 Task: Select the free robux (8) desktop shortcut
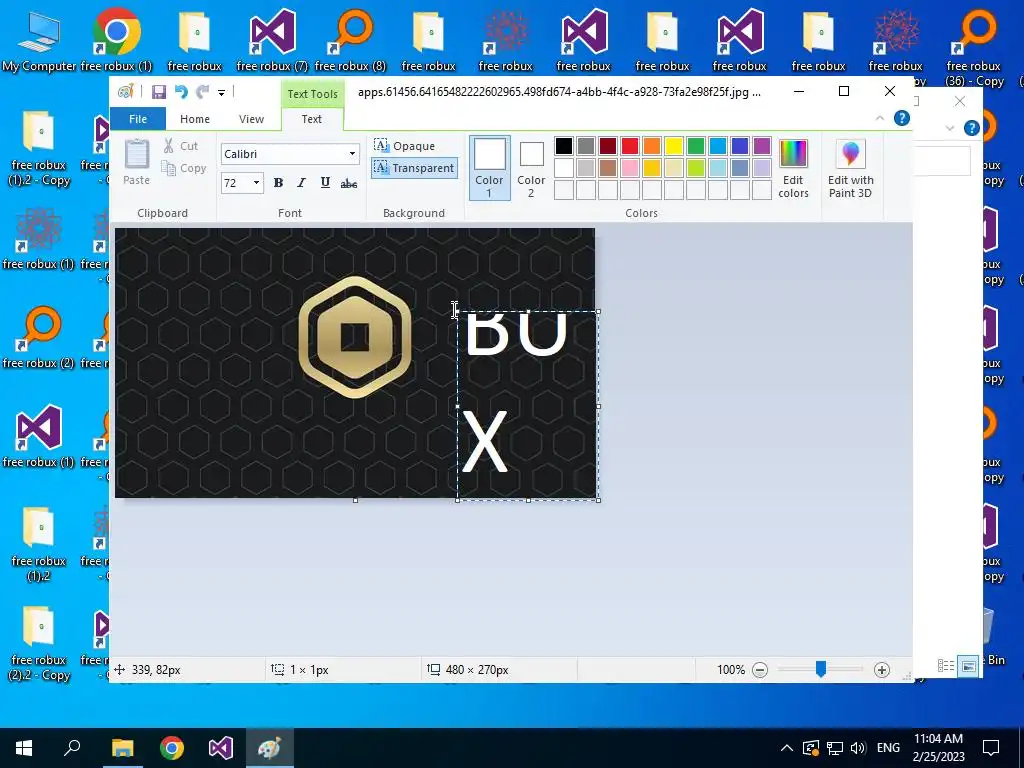coord(350,41)
